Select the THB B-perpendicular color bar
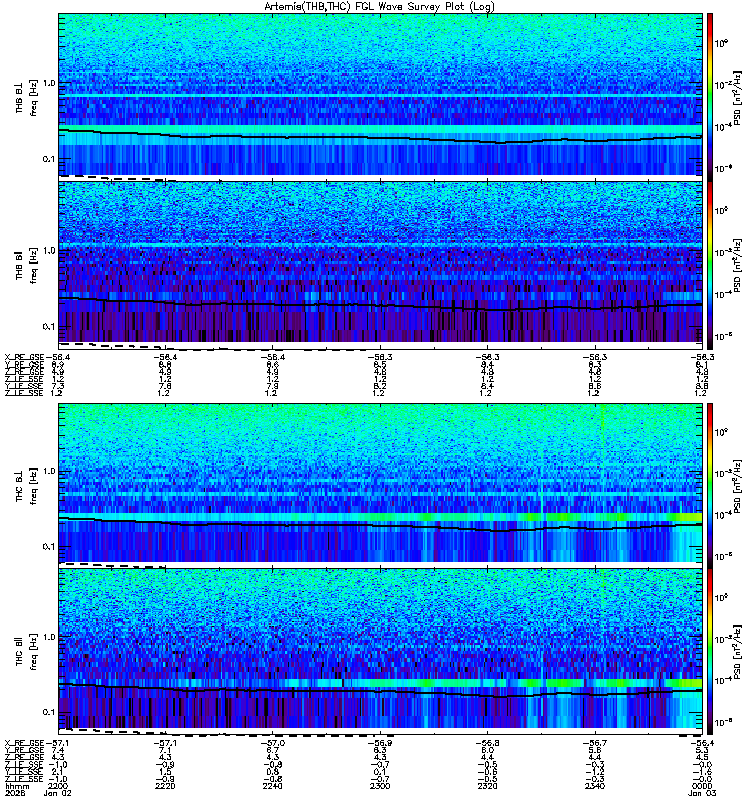 (x=710, y=97)
